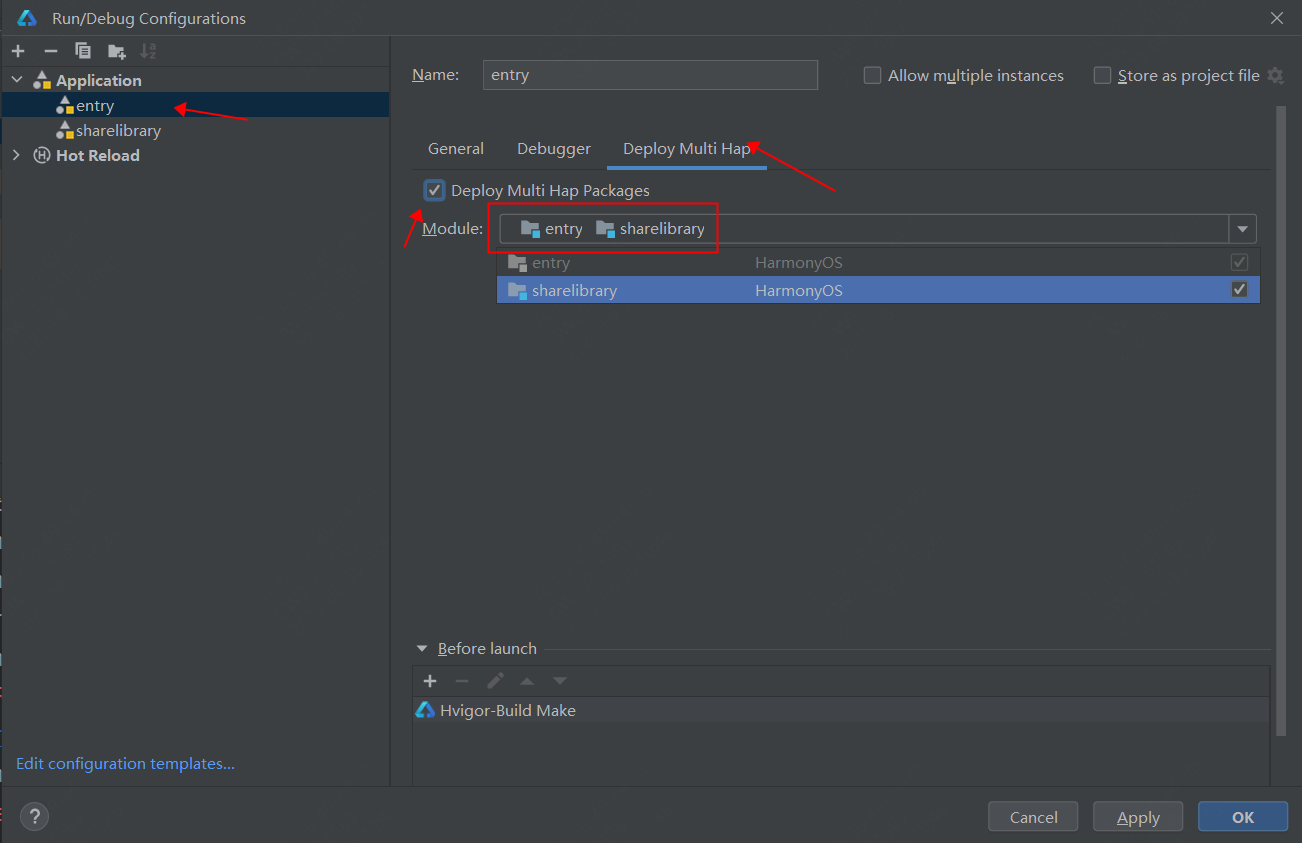Click the gear icon beside Store as project file
Image resolution: width=1302 pixels, height=843 pixels.
pos(1275,76)
